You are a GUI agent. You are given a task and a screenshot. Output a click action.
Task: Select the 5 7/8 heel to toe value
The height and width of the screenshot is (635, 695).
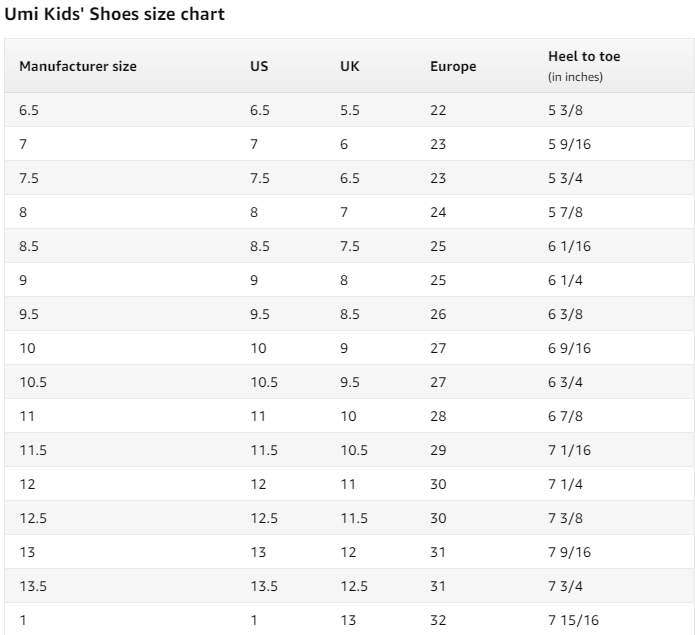(x=565, y=212)
